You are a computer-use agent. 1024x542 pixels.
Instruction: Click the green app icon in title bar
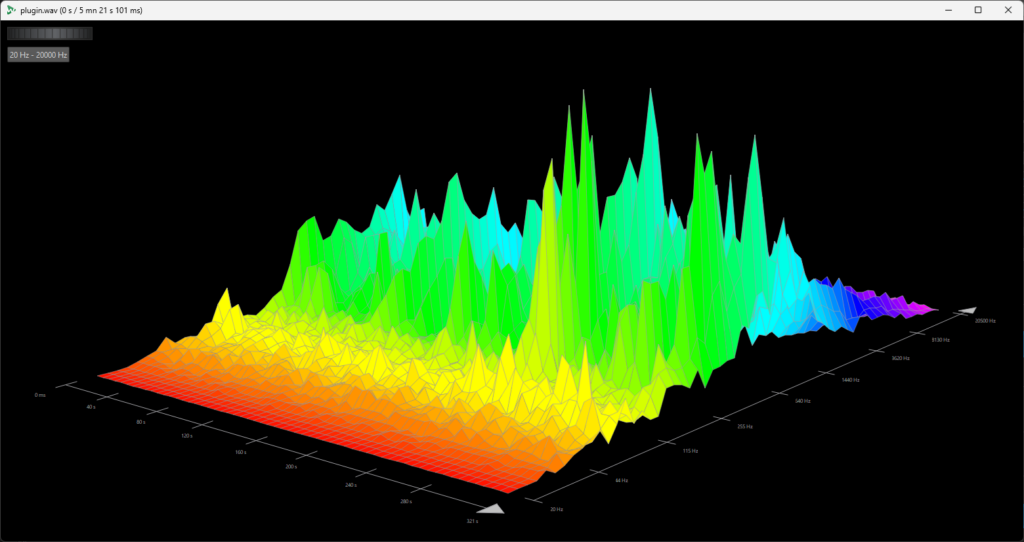(10, 10)
